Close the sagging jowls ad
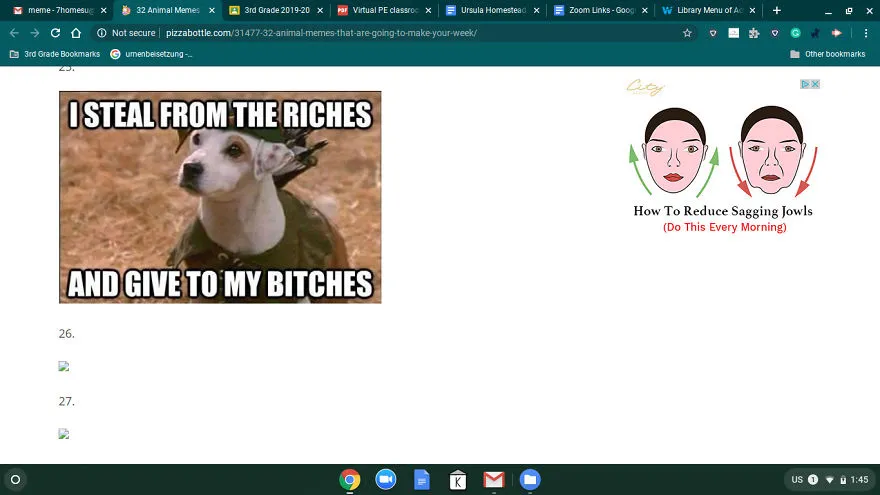Viewport: 880px width, 495px height. coord(815,84)
